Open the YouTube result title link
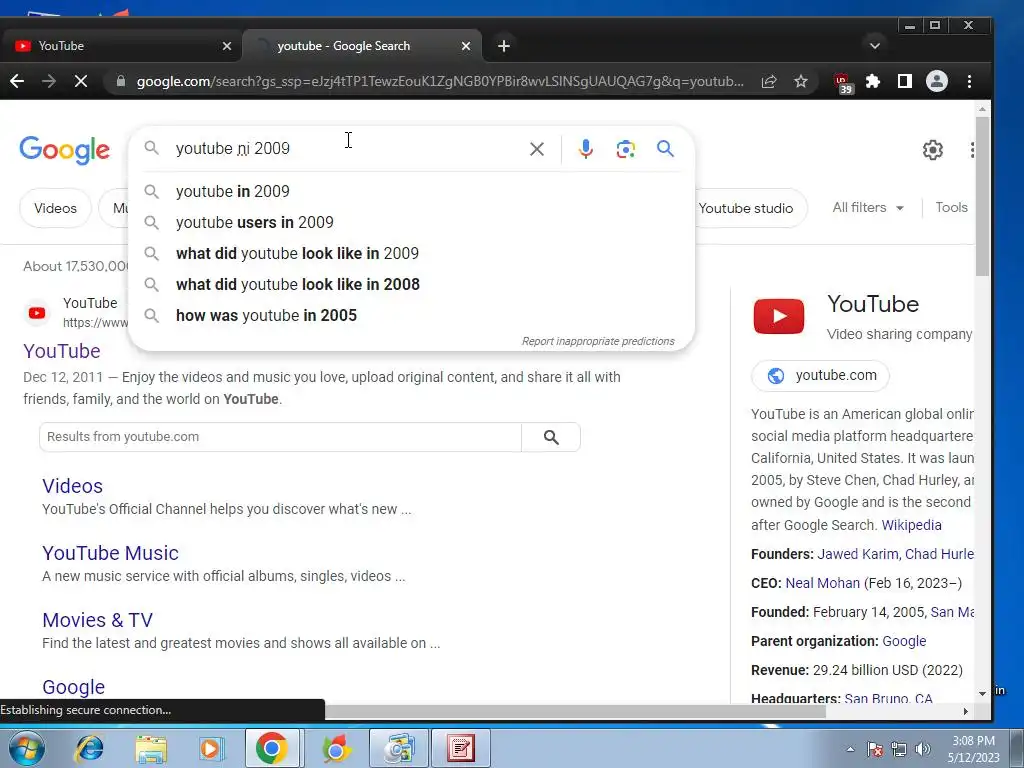This screenshot has width=1024, height=768. [x=62, y=351]
